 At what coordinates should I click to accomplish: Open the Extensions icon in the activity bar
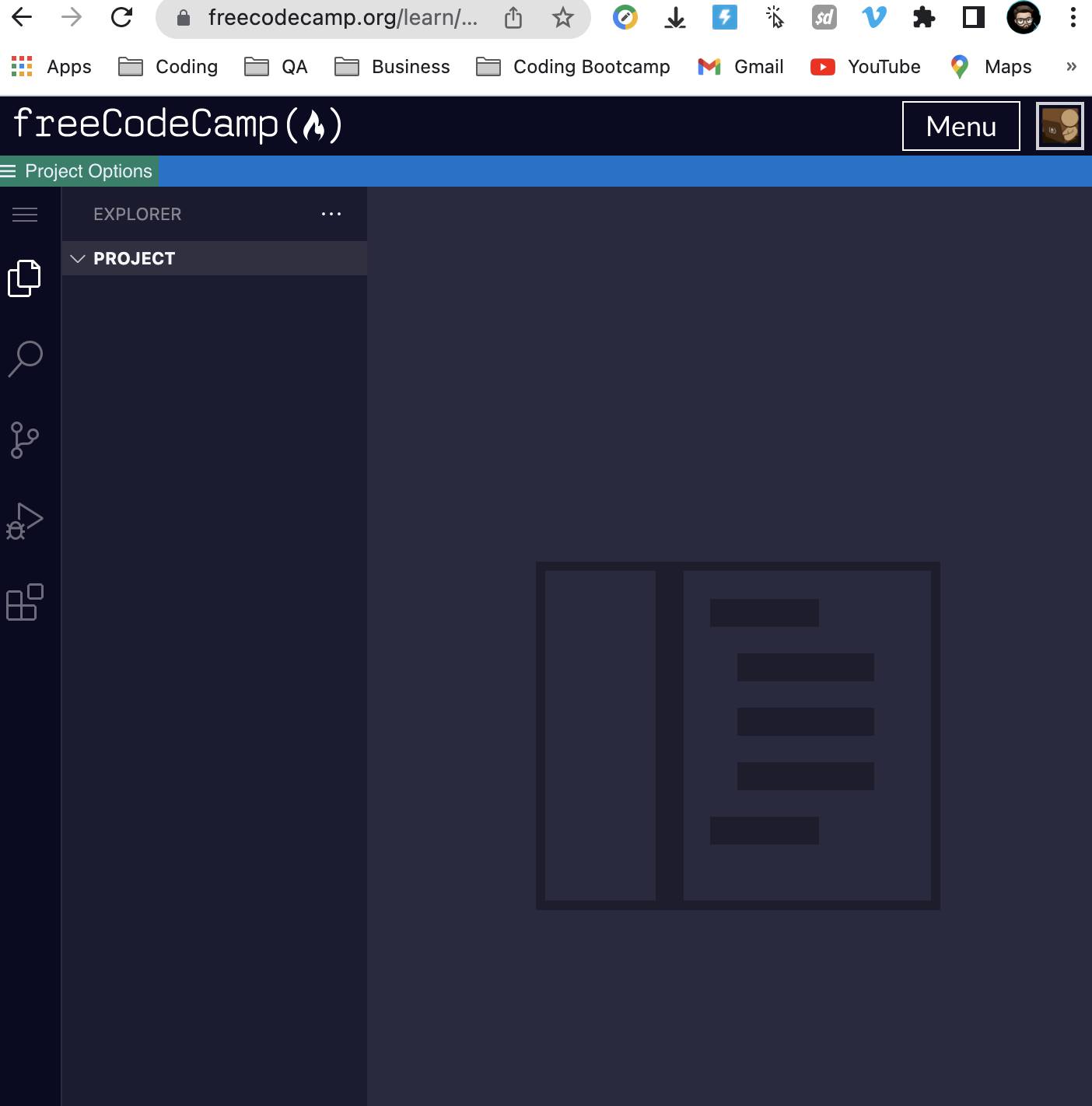[x=24, y=602]
